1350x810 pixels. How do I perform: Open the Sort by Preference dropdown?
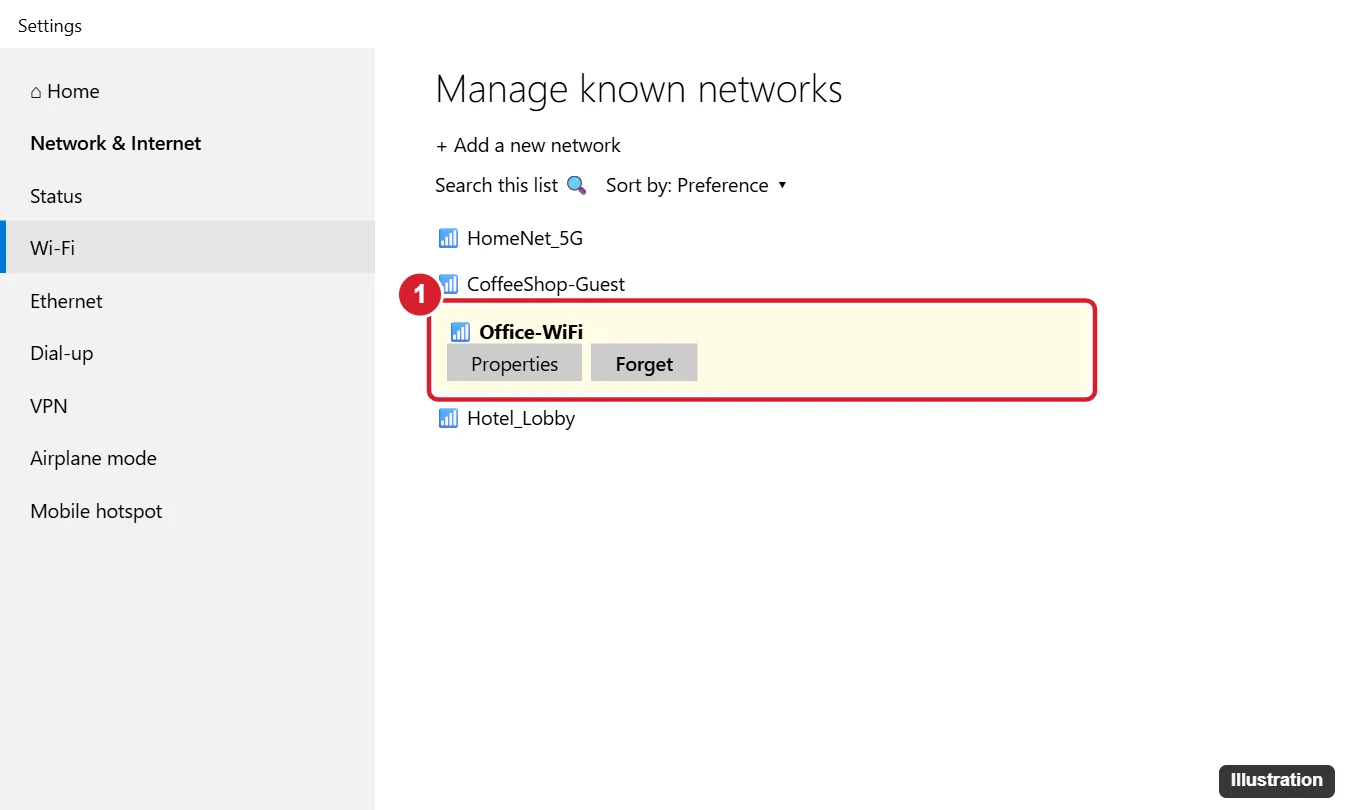tap(696, 185)
